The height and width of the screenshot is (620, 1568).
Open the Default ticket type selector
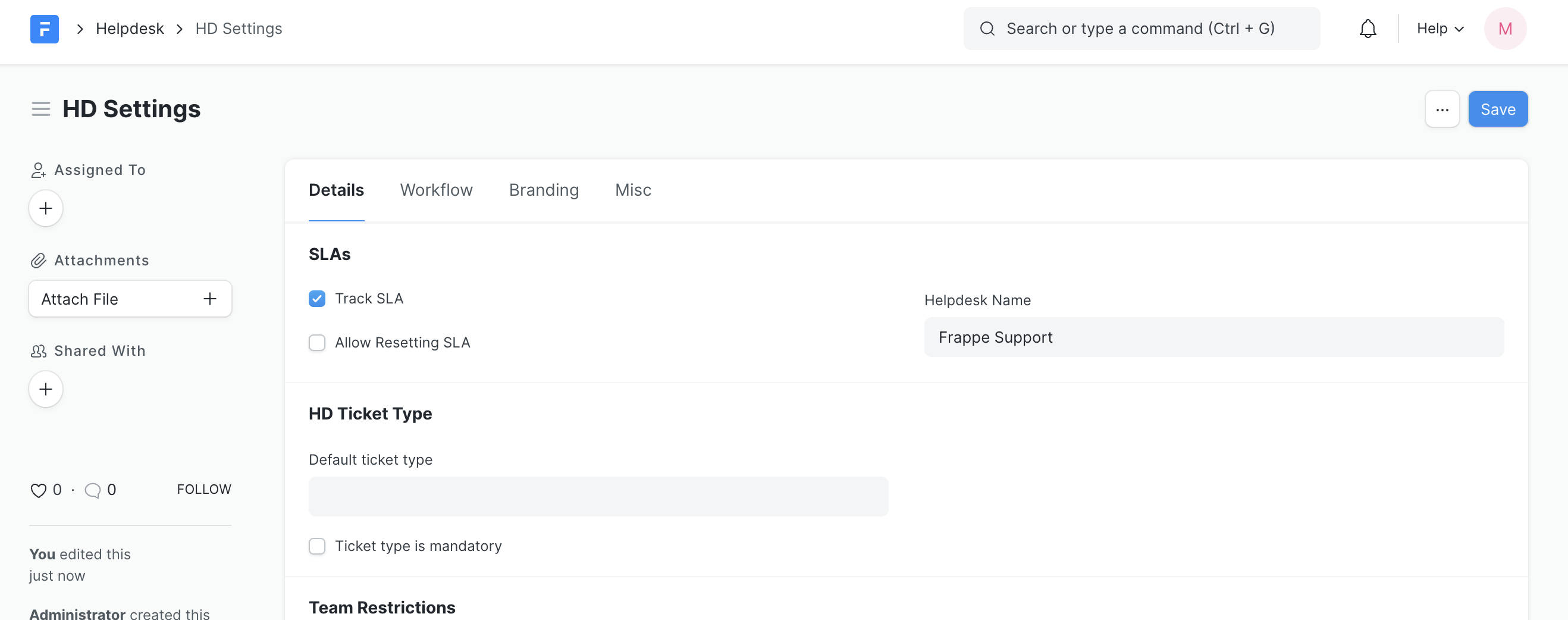pyautogui.click(x=598, y=496)
